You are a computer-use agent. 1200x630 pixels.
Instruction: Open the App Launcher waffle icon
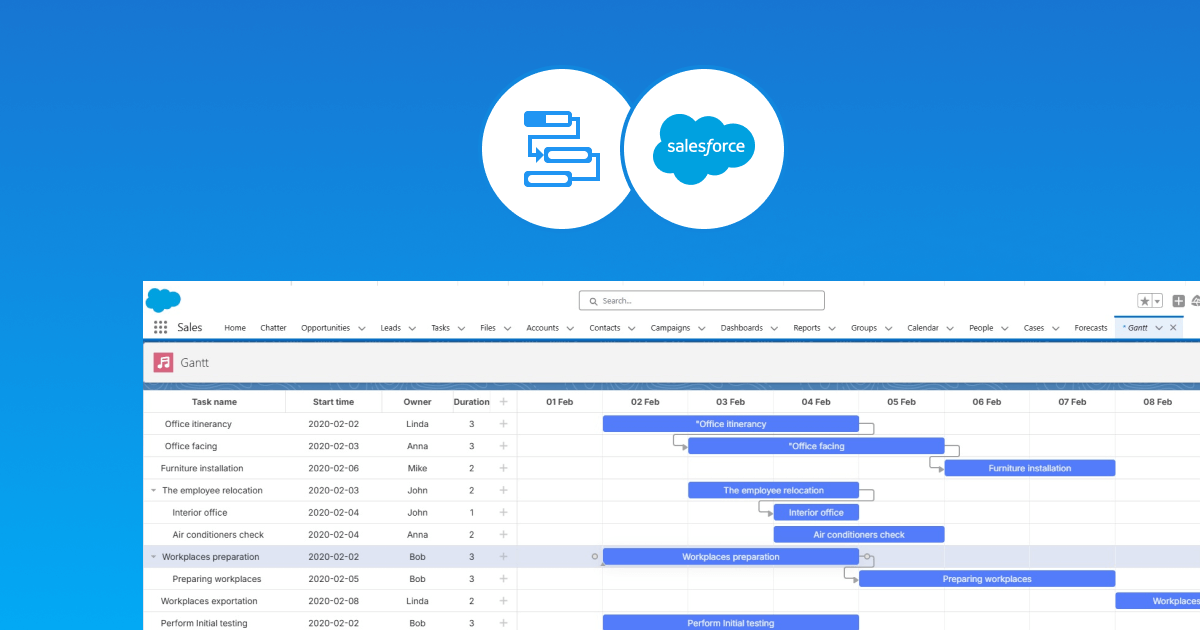click(x=161, y=327)
